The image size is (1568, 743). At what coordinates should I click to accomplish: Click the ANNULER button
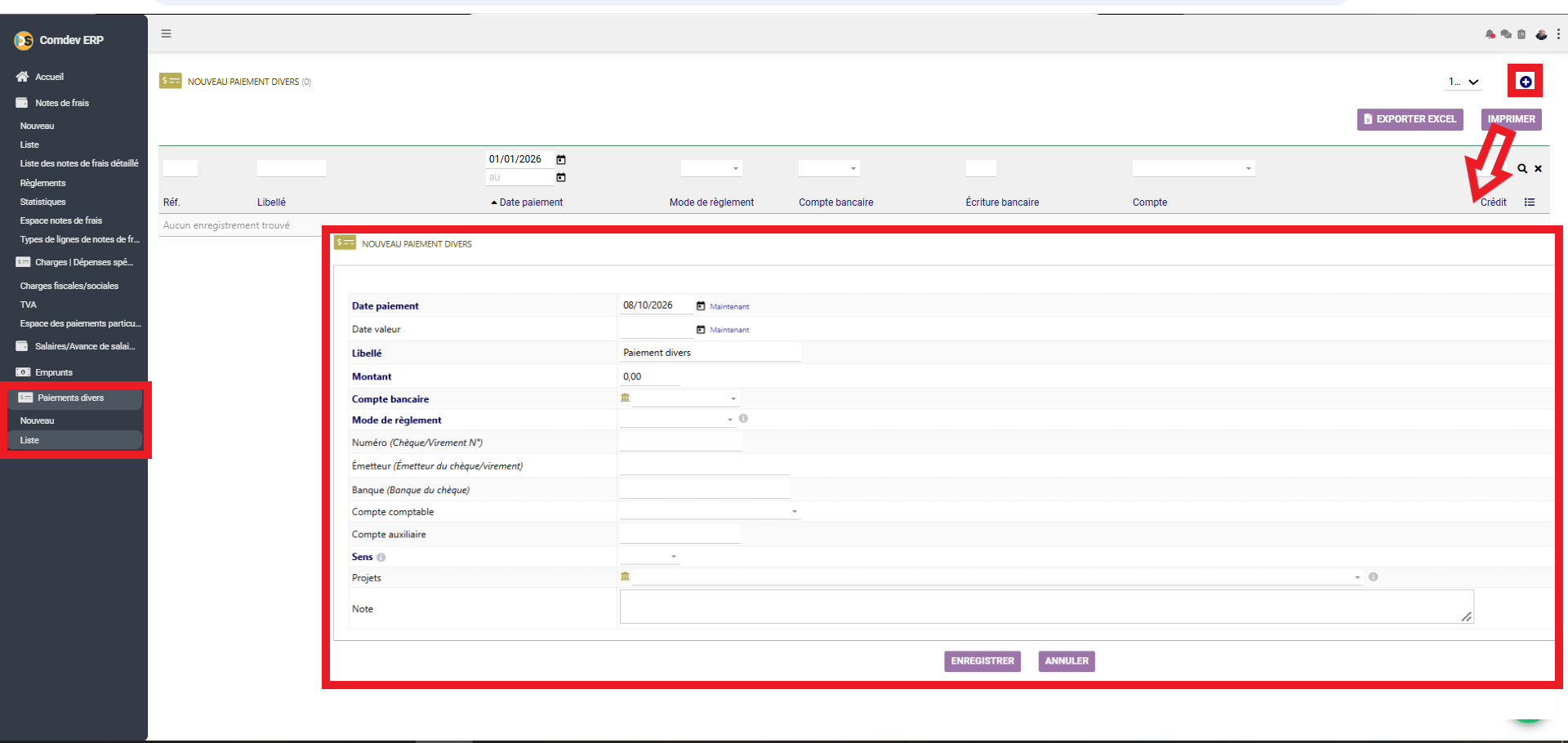(1067, 661)
